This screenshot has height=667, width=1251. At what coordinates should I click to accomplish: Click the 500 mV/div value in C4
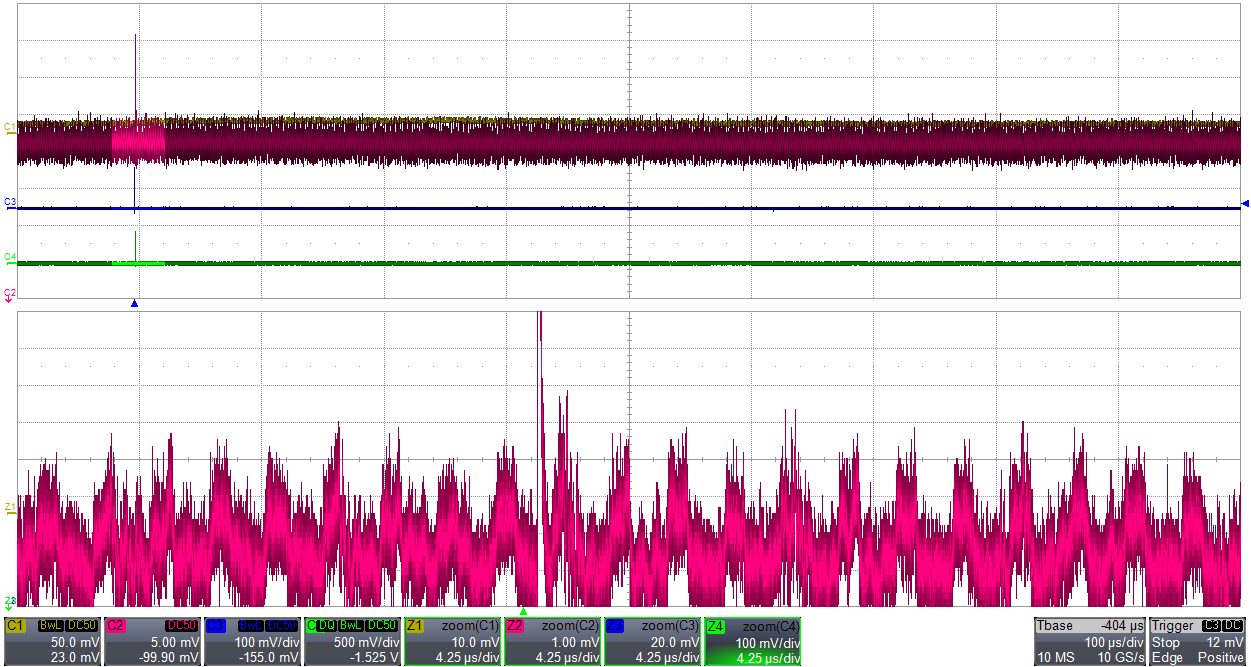click(x=366, y=642)
